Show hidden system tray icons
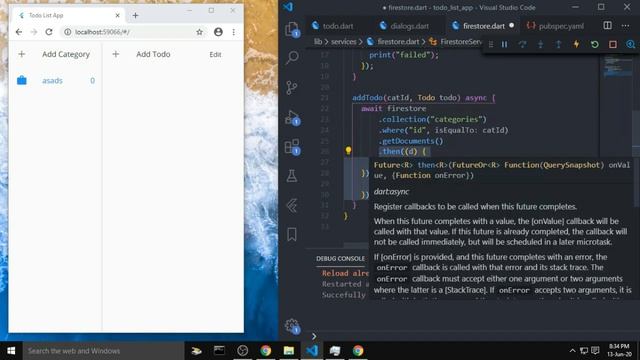 click(572, 351)
